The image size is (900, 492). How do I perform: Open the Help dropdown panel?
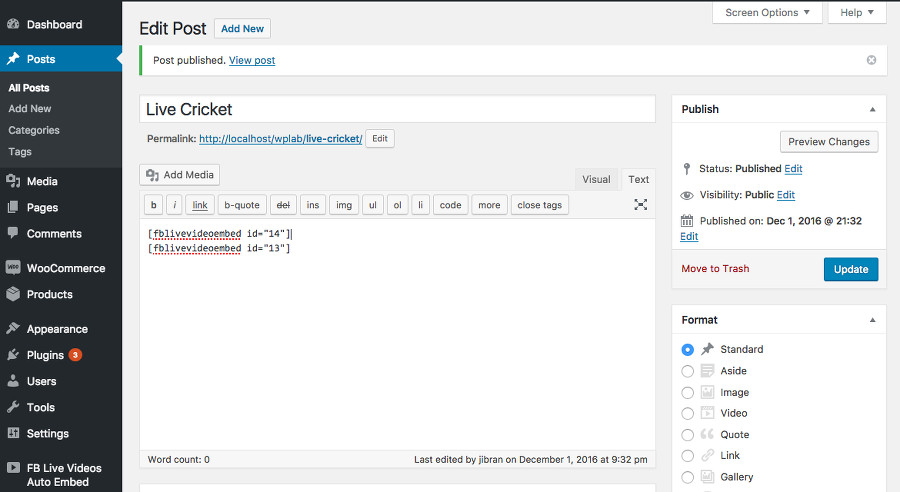pyautogui.click(x=857, y=13)
